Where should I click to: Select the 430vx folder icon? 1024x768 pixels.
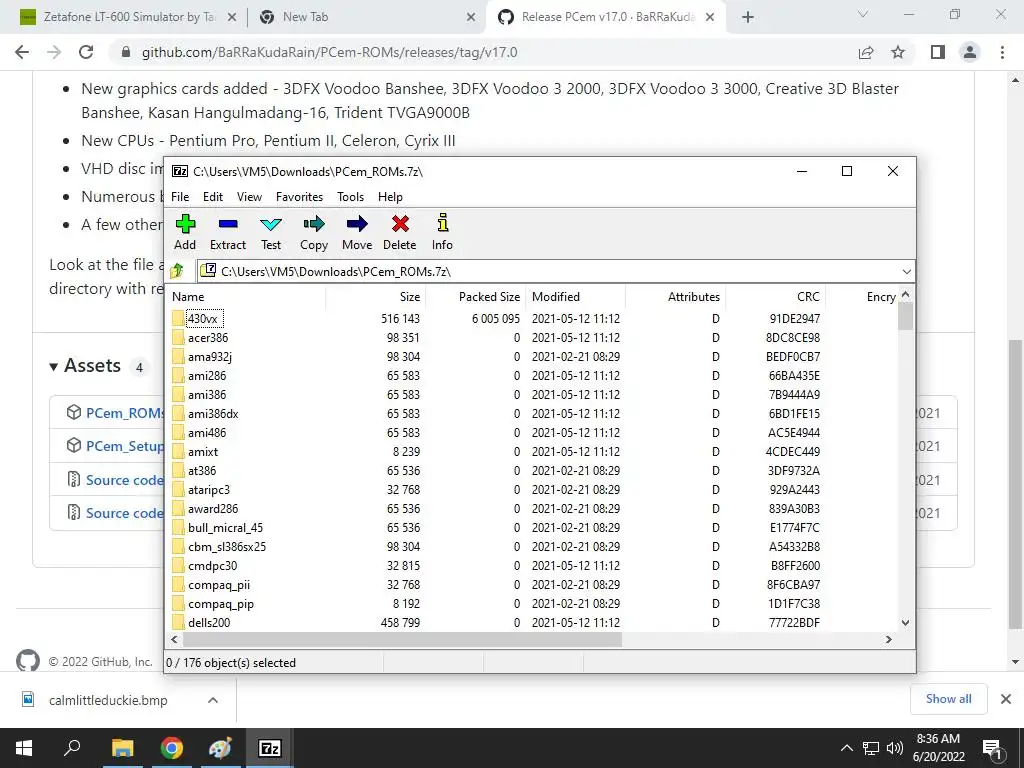(x=178, y=319)
